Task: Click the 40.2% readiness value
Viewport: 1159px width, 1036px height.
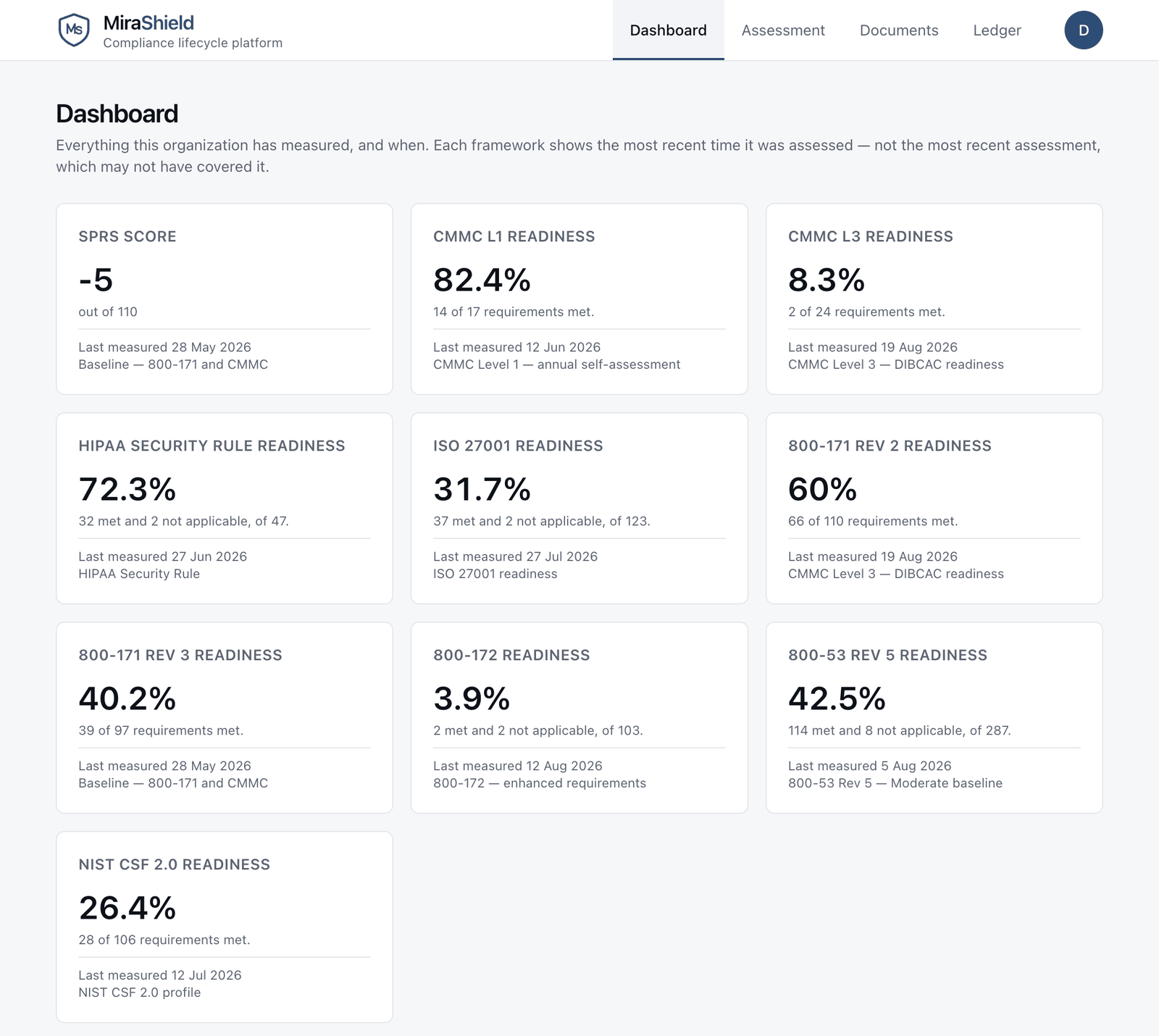Action: (127, 699)
